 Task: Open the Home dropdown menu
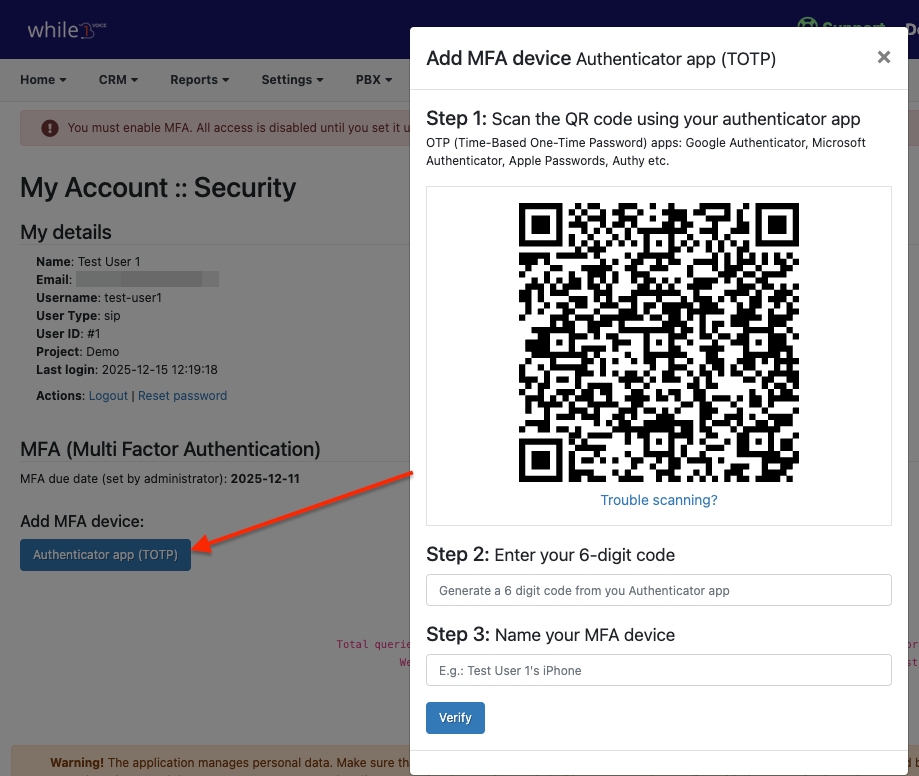click(x=43, y=80)
